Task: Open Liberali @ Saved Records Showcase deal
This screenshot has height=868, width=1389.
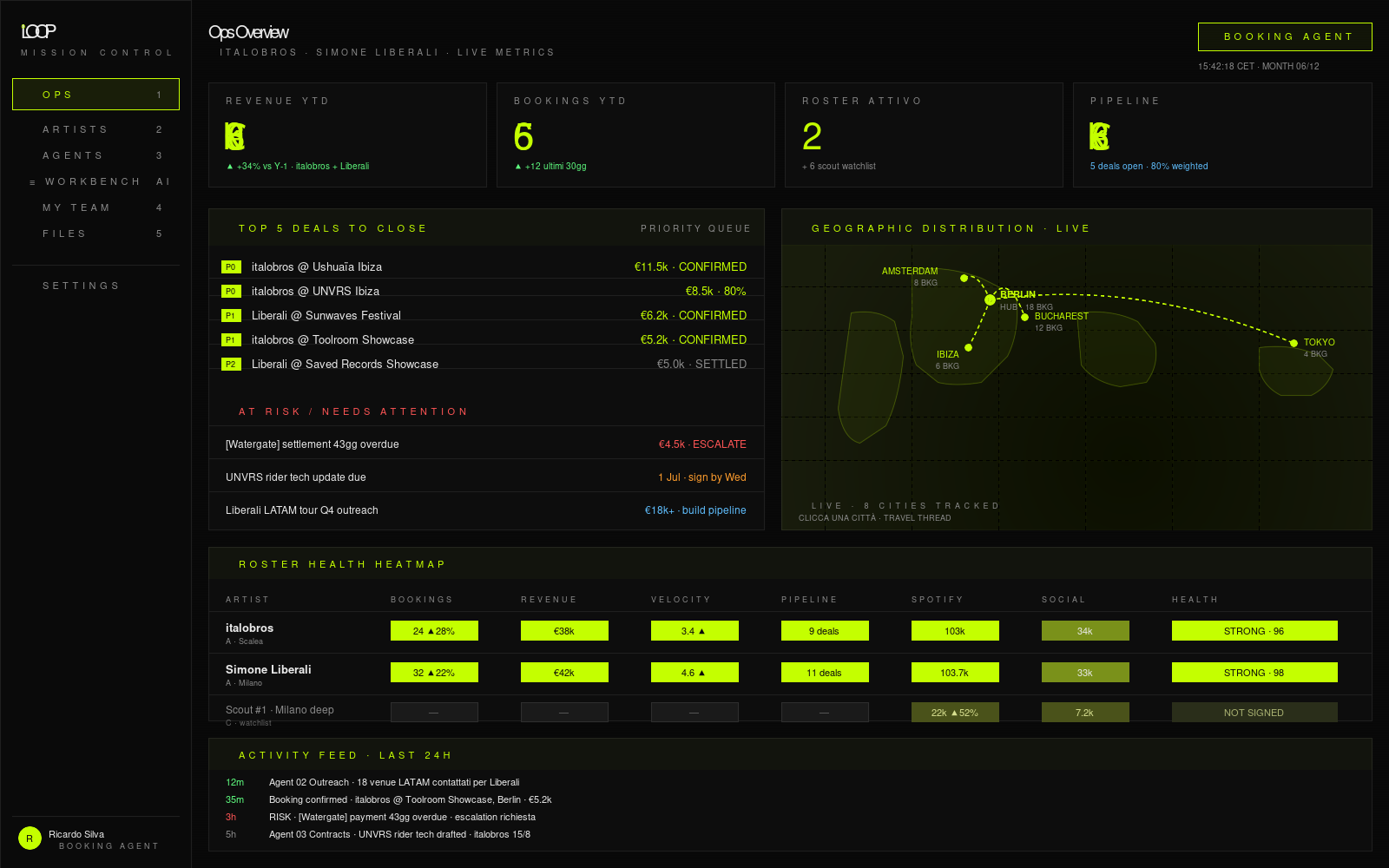Action: pyautogui.click(x=486, y=365)
